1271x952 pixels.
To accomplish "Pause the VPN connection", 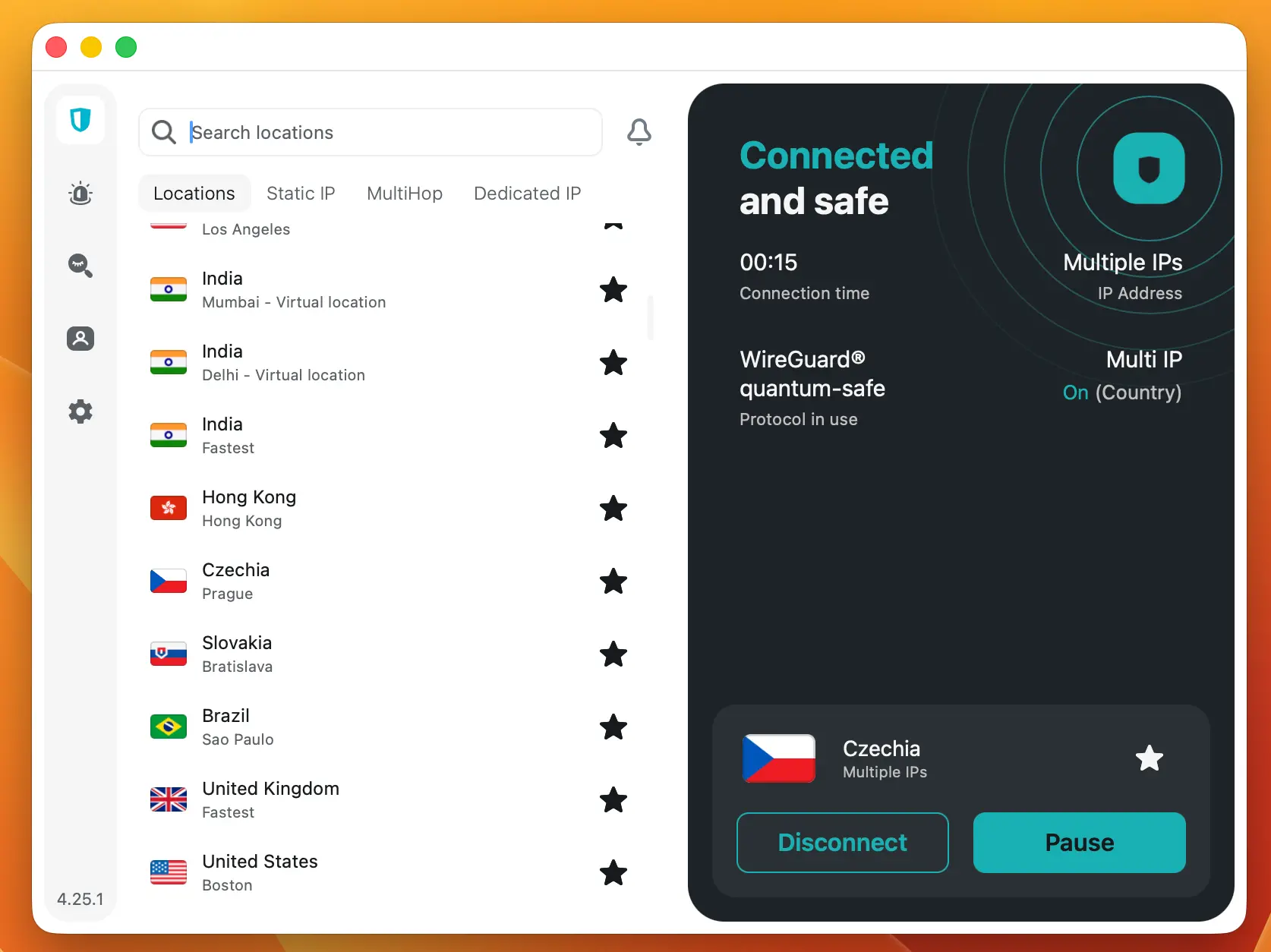I will 1079,842.
